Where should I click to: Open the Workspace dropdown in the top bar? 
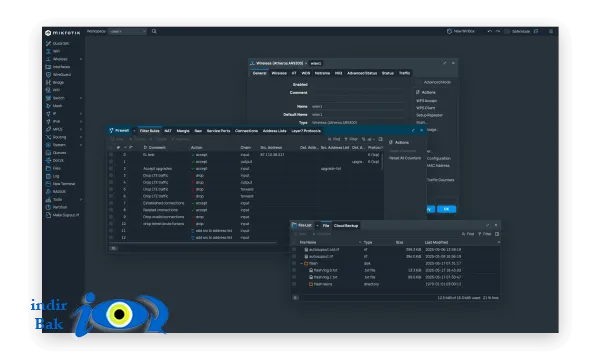tap(127, 31)
